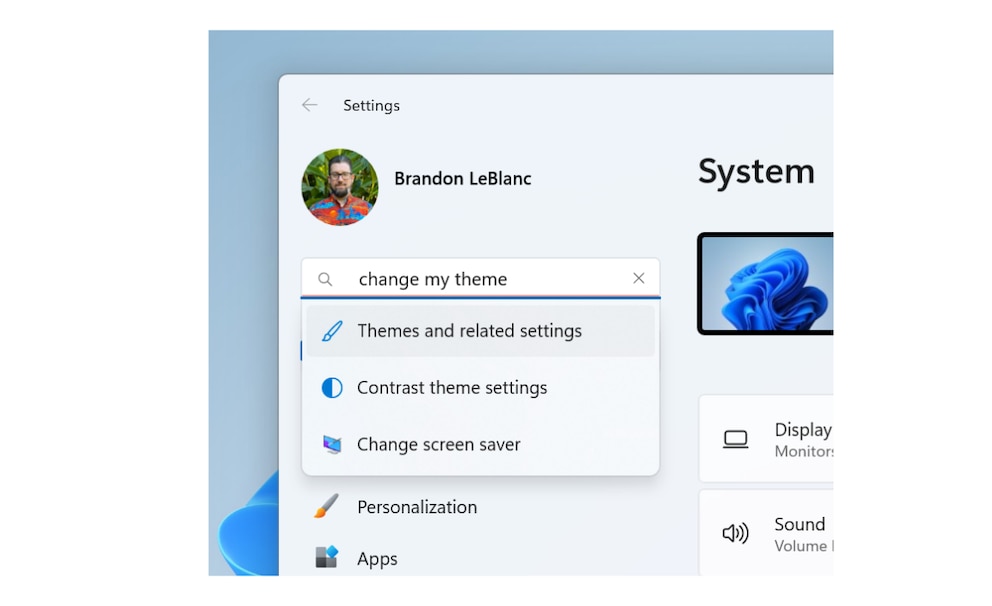This screenshot has height=606, width=992.
Task: Choose 'Contrast theme settings' result
Action: (x=481, y=388)
